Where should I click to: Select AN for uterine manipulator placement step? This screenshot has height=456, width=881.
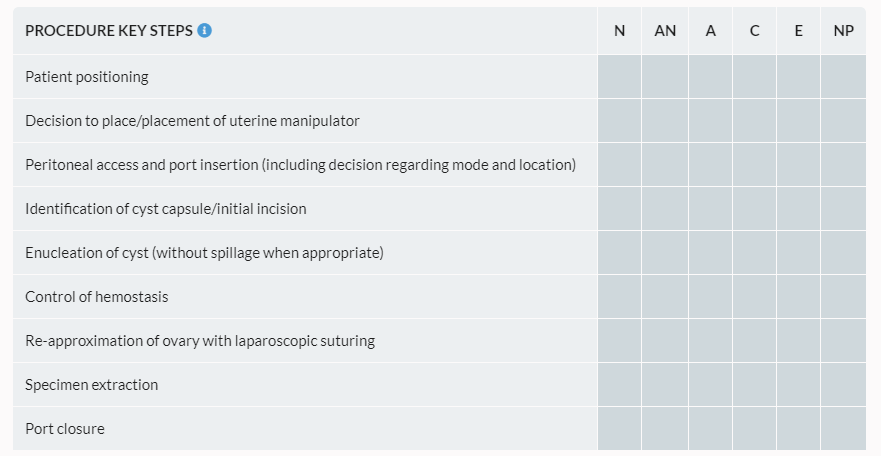coord(665,121)
